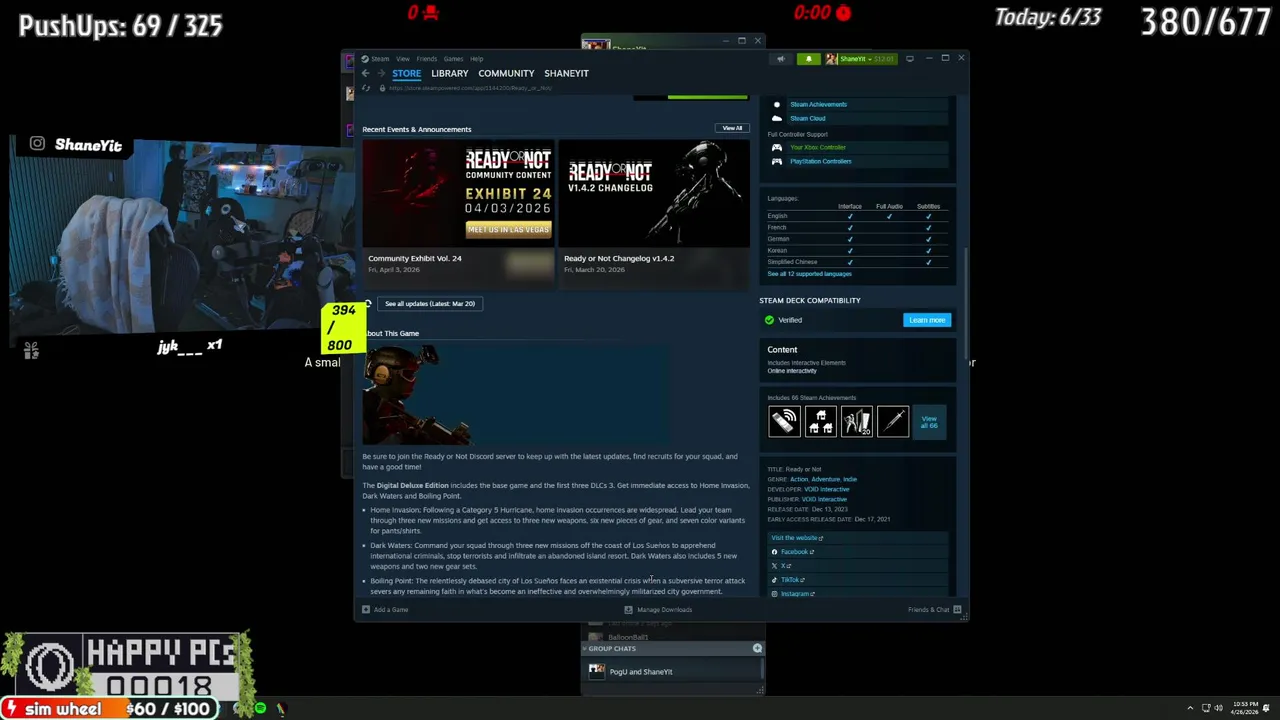The width and height of the screenshot is (1280, 720).
Task: Click VOID Interactive publisher link
Action: (824, 499)
